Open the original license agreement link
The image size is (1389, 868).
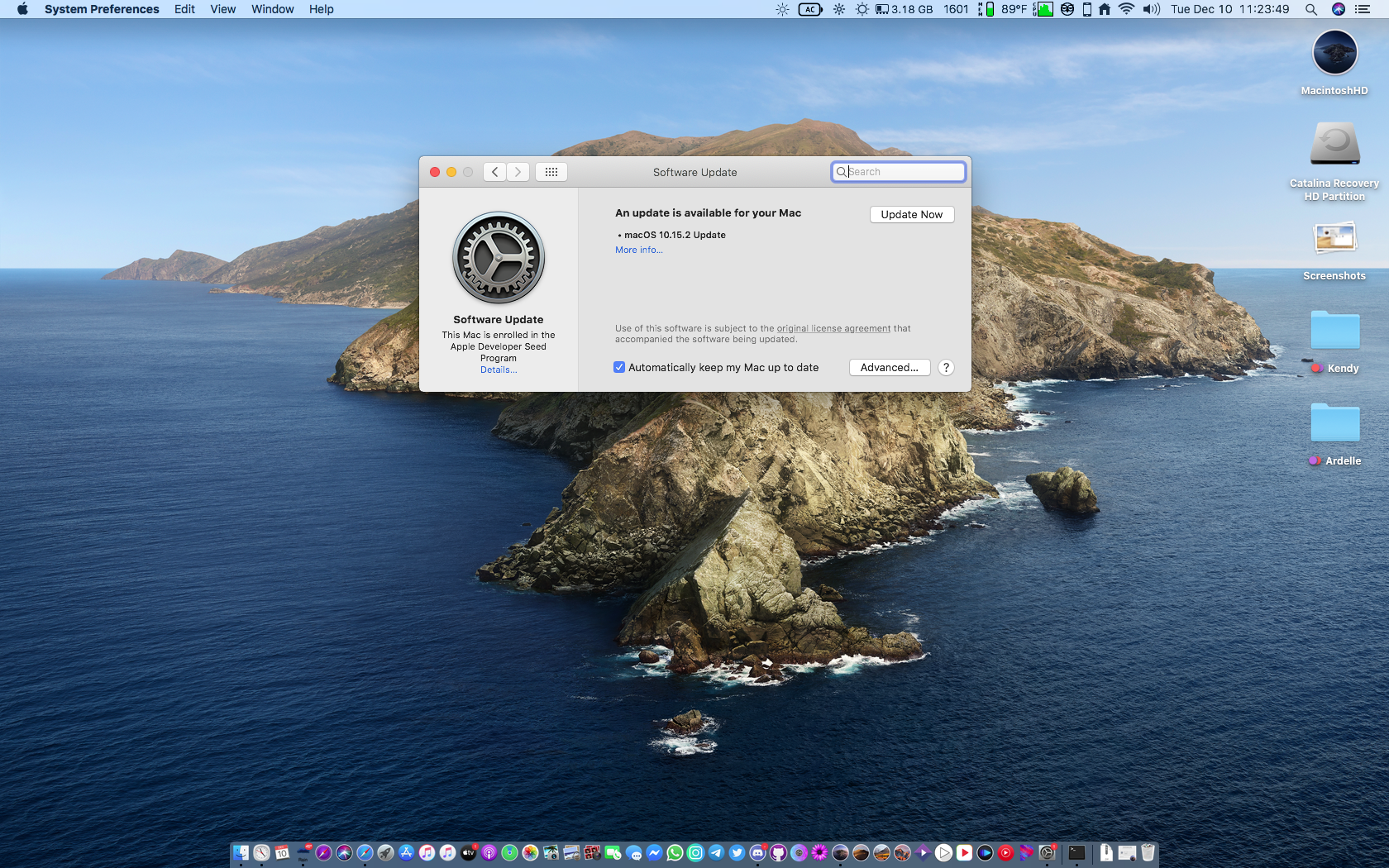click(833, 328)
